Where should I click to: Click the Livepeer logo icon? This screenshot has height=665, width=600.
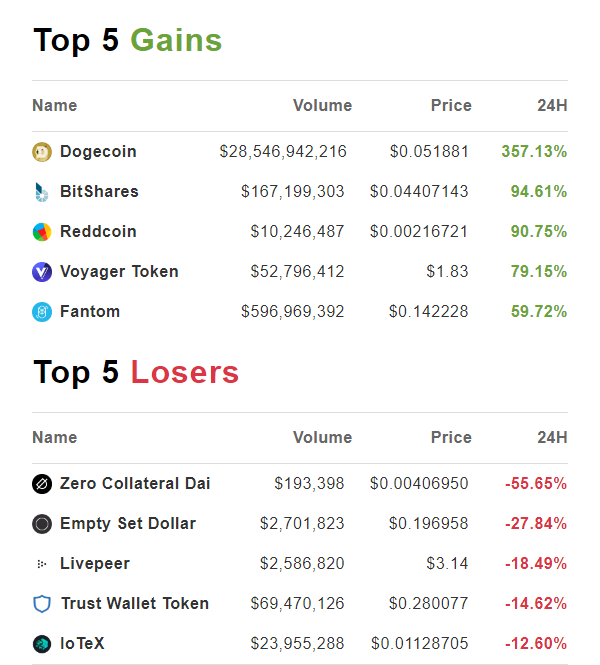pyautogui.click(x=41, y=564)
